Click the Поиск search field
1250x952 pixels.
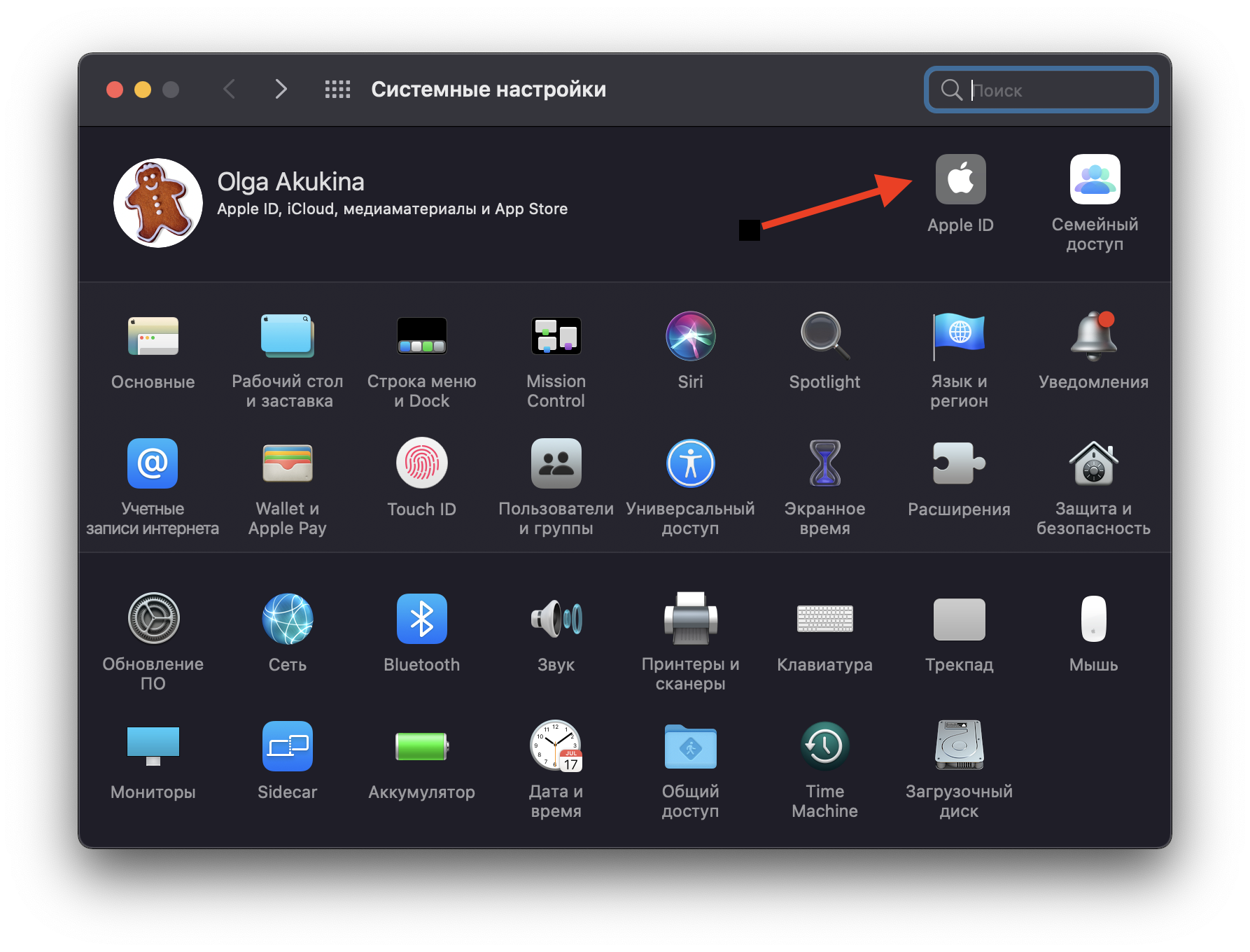(1041, 90)
